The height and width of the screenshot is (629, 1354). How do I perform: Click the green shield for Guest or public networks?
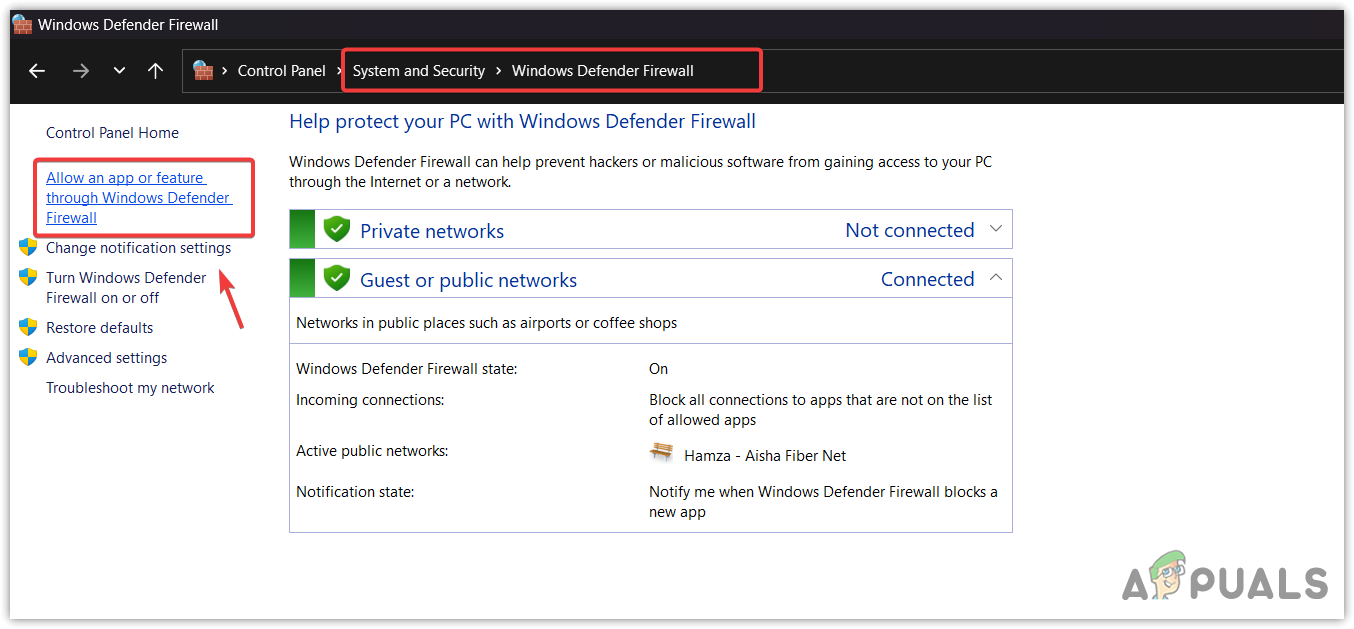click(x=337, y=279)
